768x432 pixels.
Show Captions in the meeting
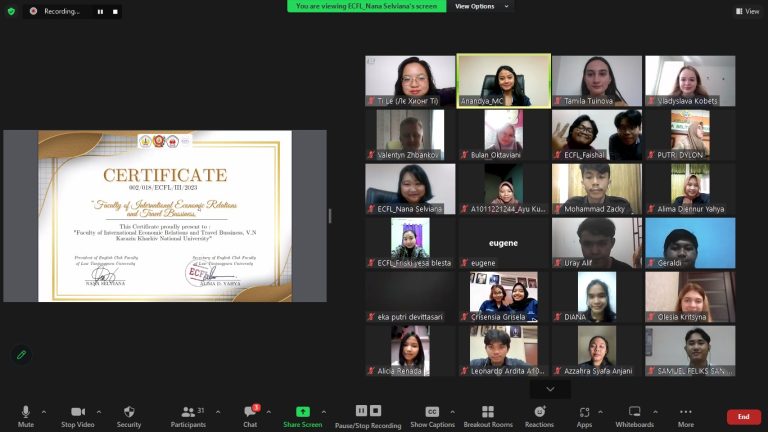click(432, 415)
